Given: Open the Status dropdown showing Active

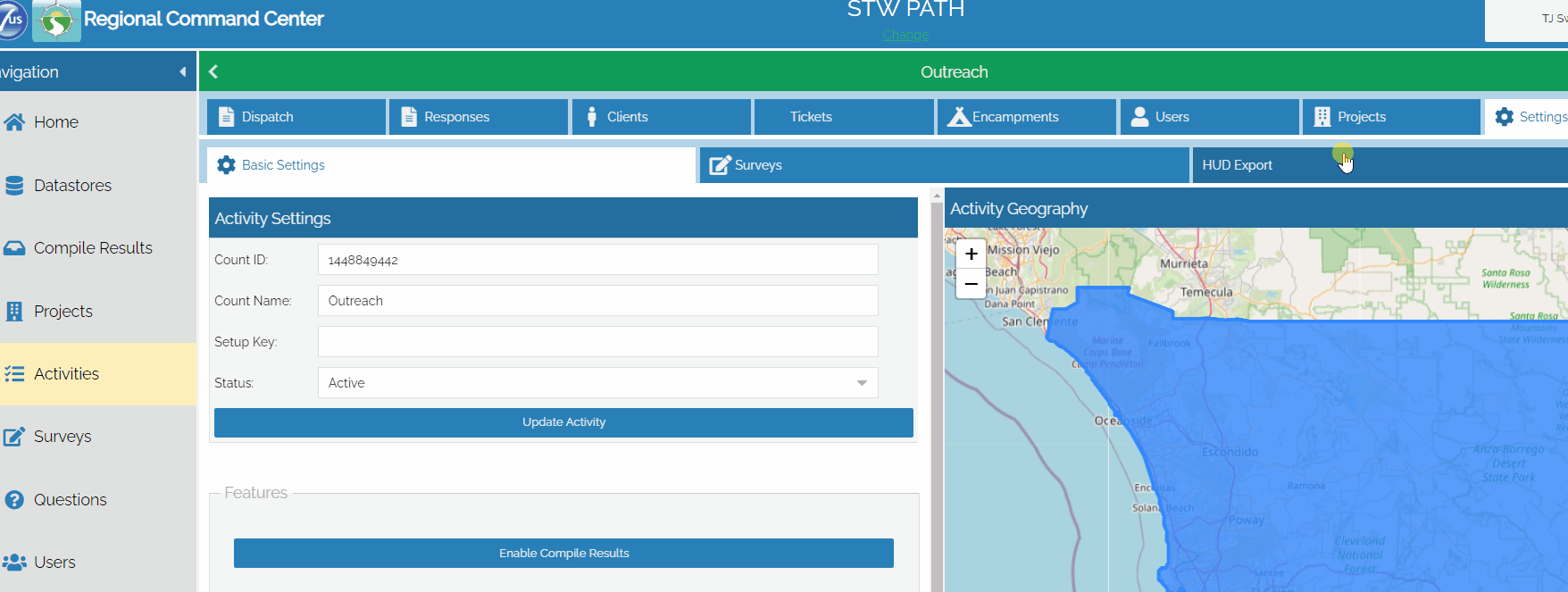Looking at the screenshot, I should pyautogui.click(x=597, y=383).
